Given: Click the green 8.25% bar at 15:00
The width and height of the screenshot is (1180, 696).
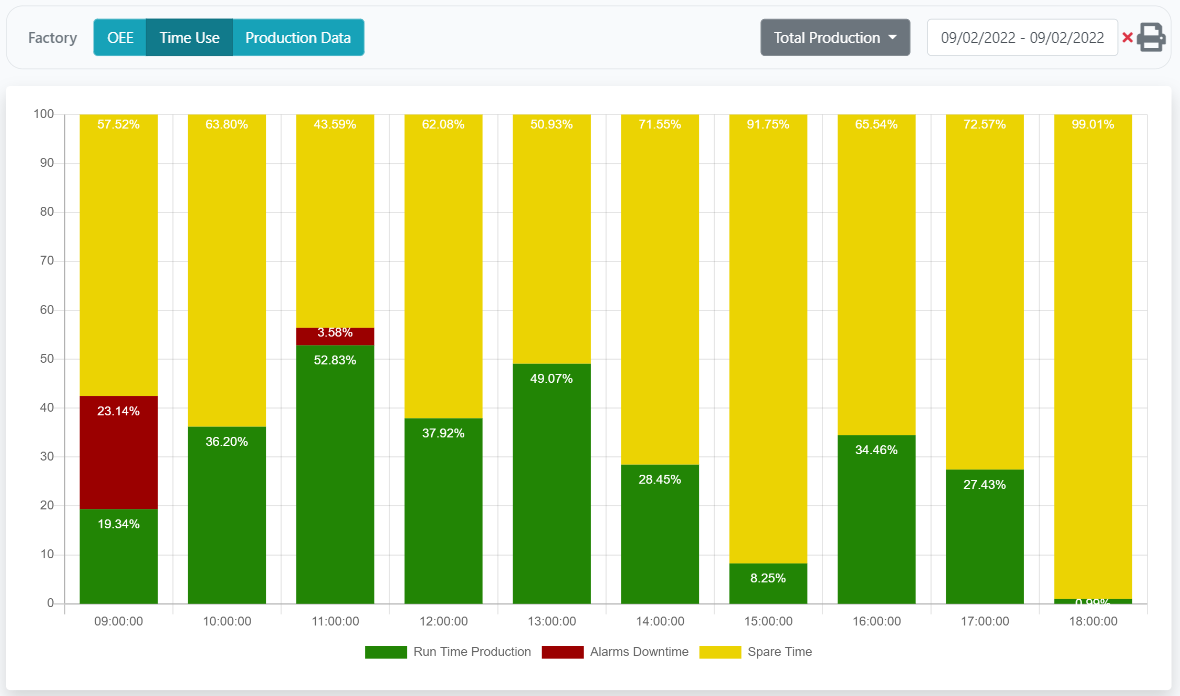Looking at the screenshot, I should pyautogui.click(x=768, y=584).
